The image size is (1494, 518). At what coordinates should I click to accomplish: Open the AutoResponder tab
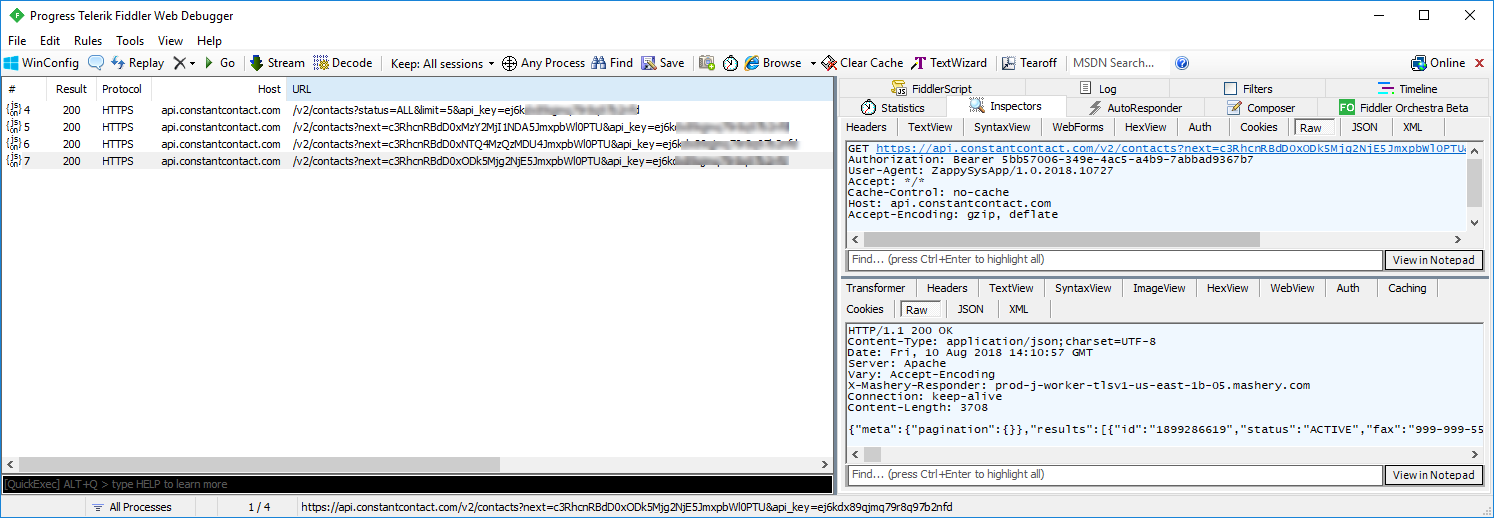tap(1135, 108)
